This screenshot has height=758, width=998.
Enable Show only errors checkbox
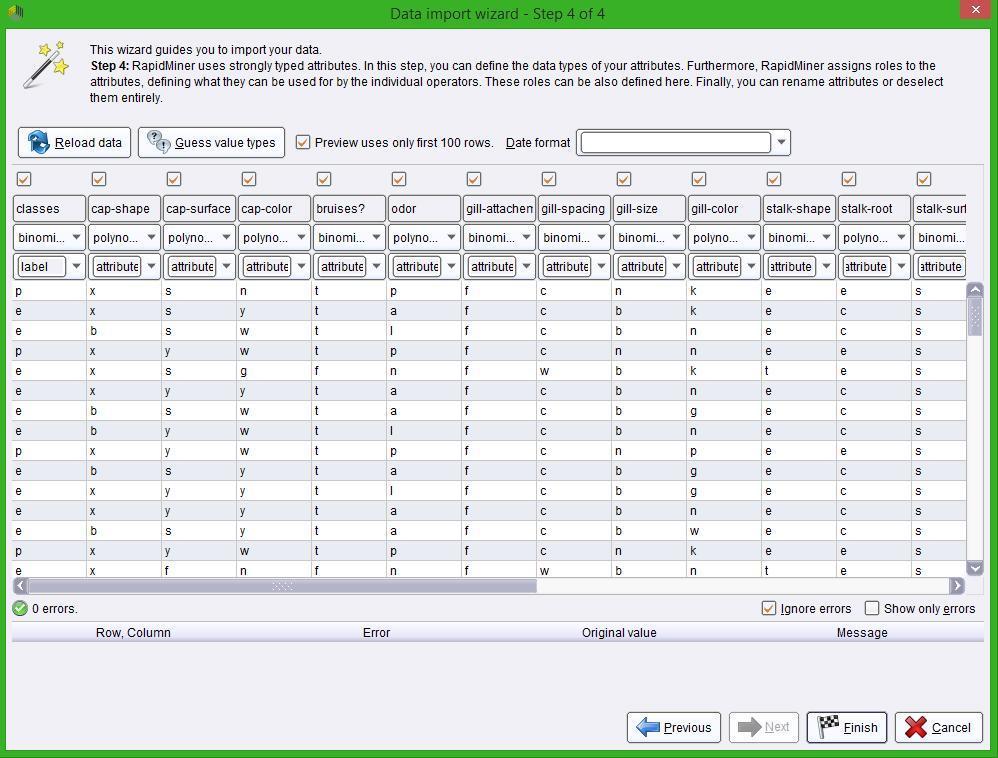872,608
